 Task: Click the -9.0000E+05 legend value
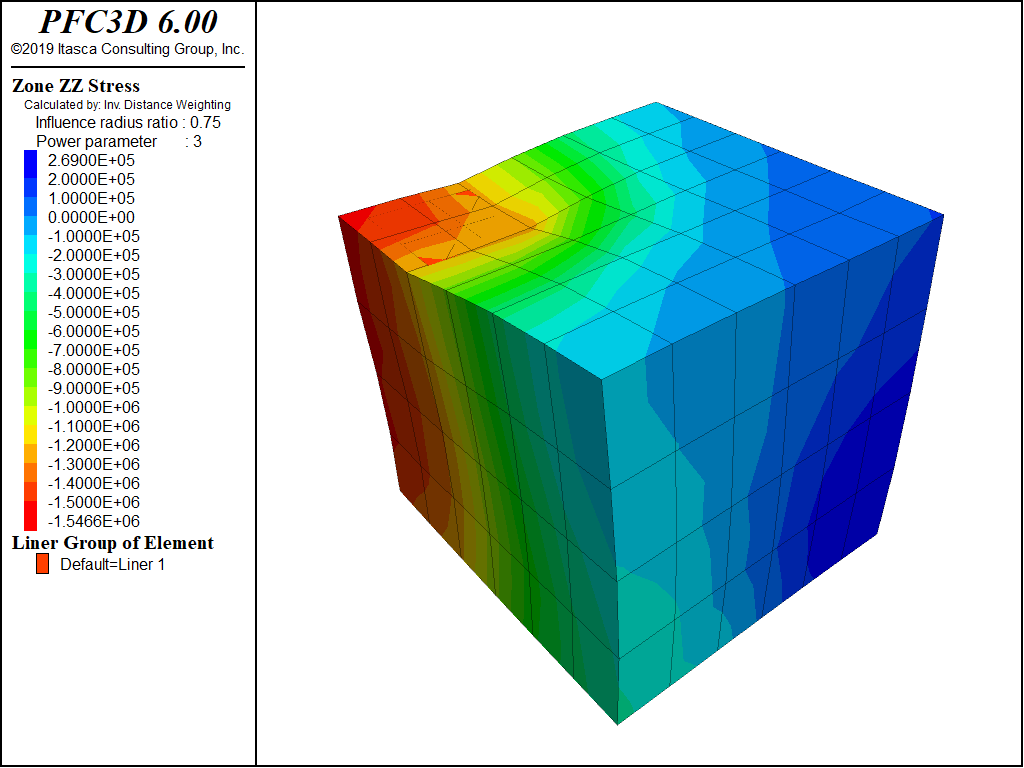(x=93, y=388)
